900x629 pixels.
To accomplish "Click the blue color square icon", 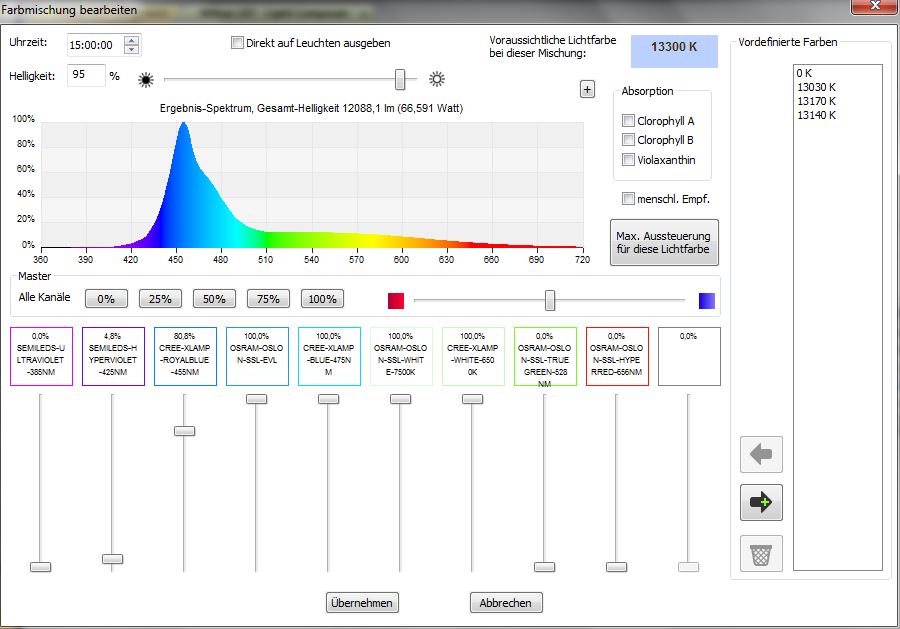I will click(x=707, y=300).
